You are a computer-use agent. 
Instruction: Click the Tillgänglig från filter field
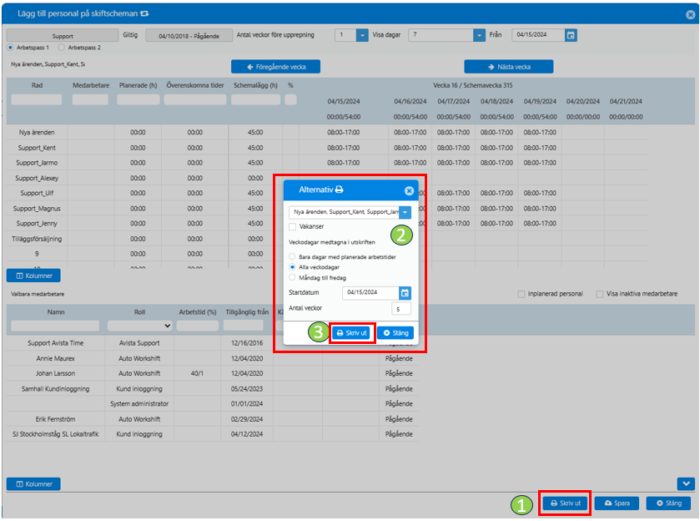click(243, 326)
